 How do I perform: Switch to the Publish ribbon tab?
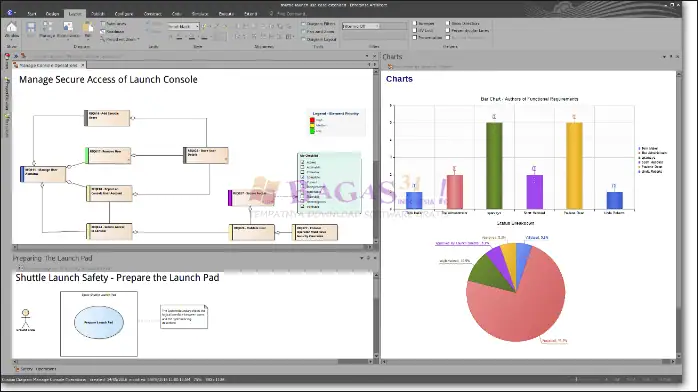(97, 14)
